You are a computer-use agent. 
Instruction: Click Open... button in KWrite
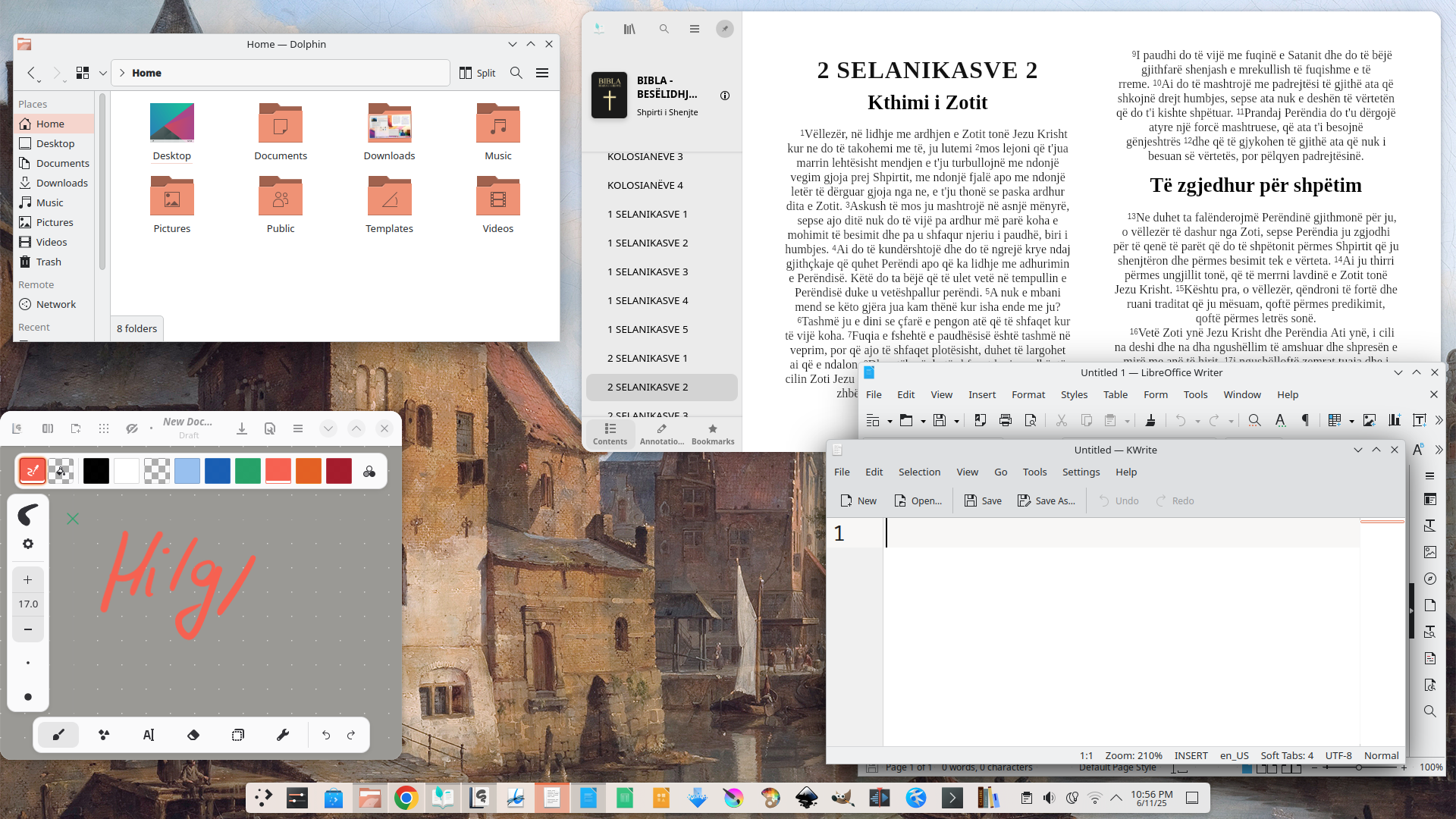tap(918, 500)
